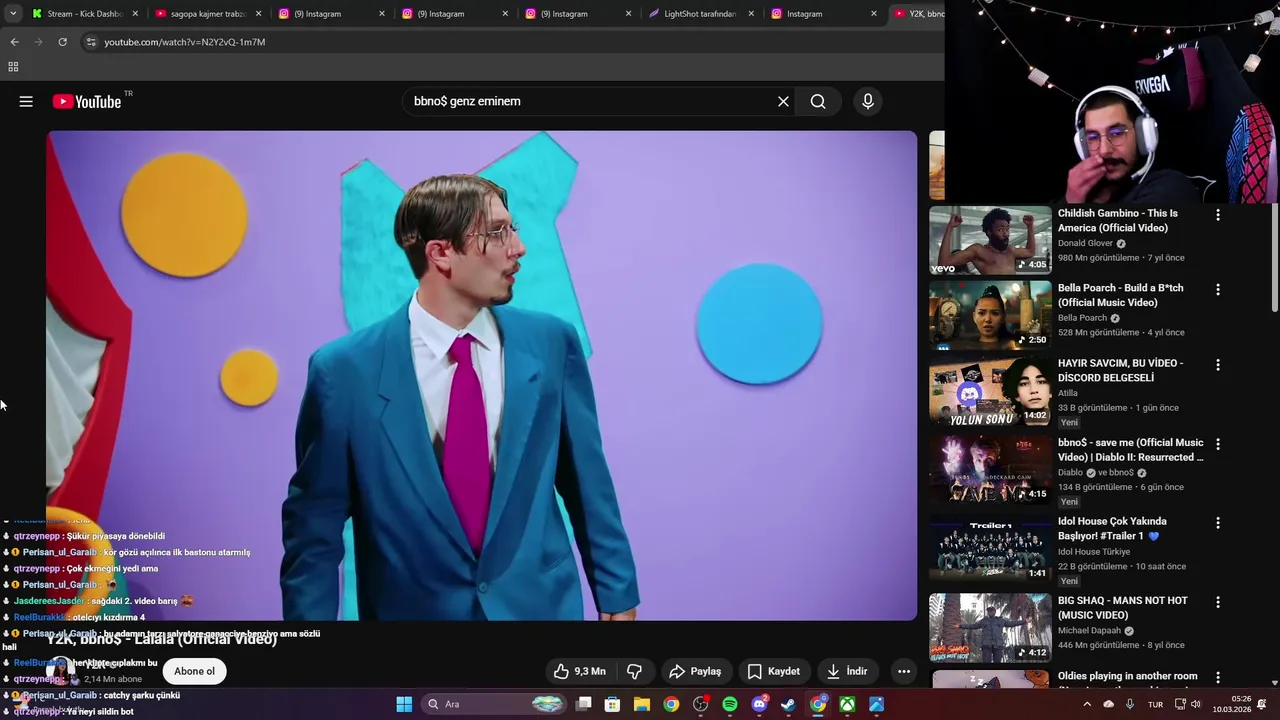The height and width of the screenshot is (720, 1280).
Task: Like the video showing 9,3 Mn
Action: [x=580, y=671]
